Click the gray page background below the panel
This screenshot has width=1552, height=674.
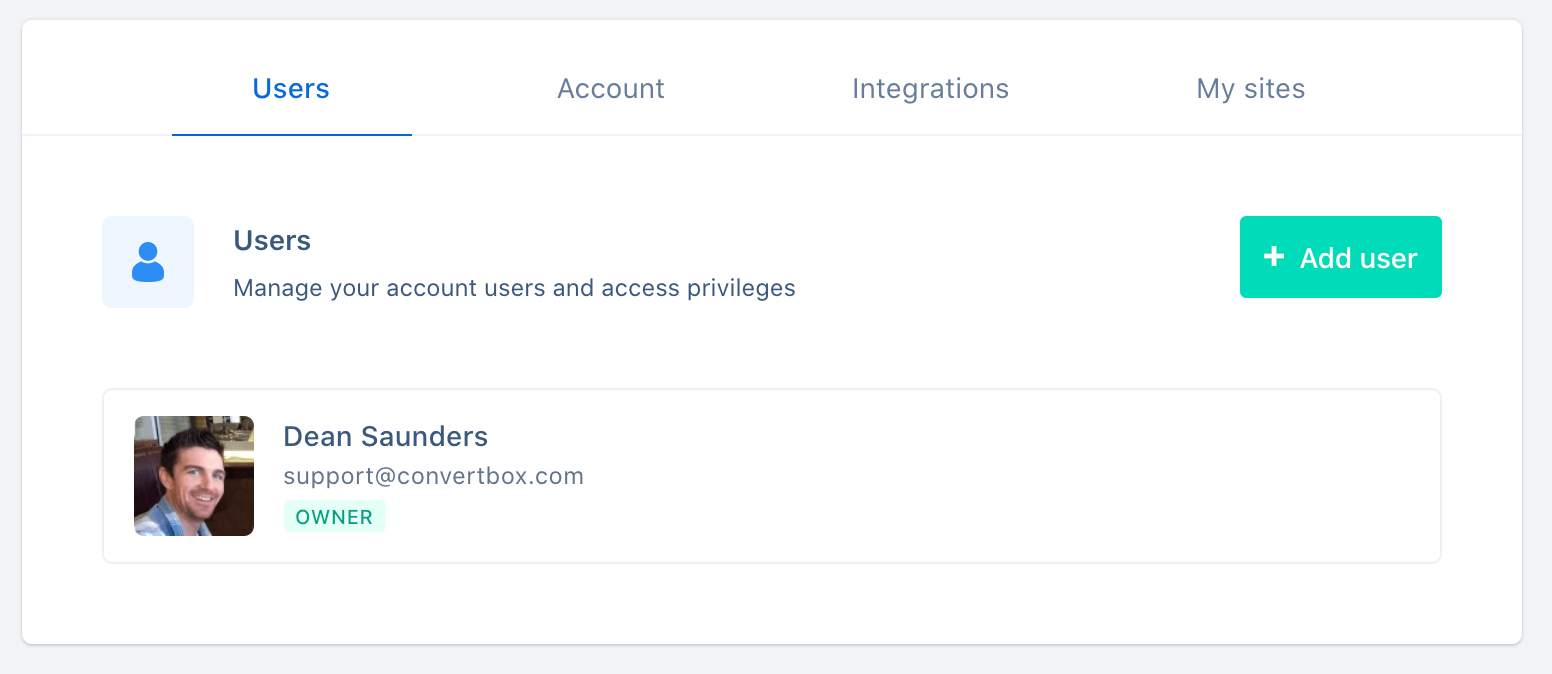pyautogui.click(x=776, y=661)
